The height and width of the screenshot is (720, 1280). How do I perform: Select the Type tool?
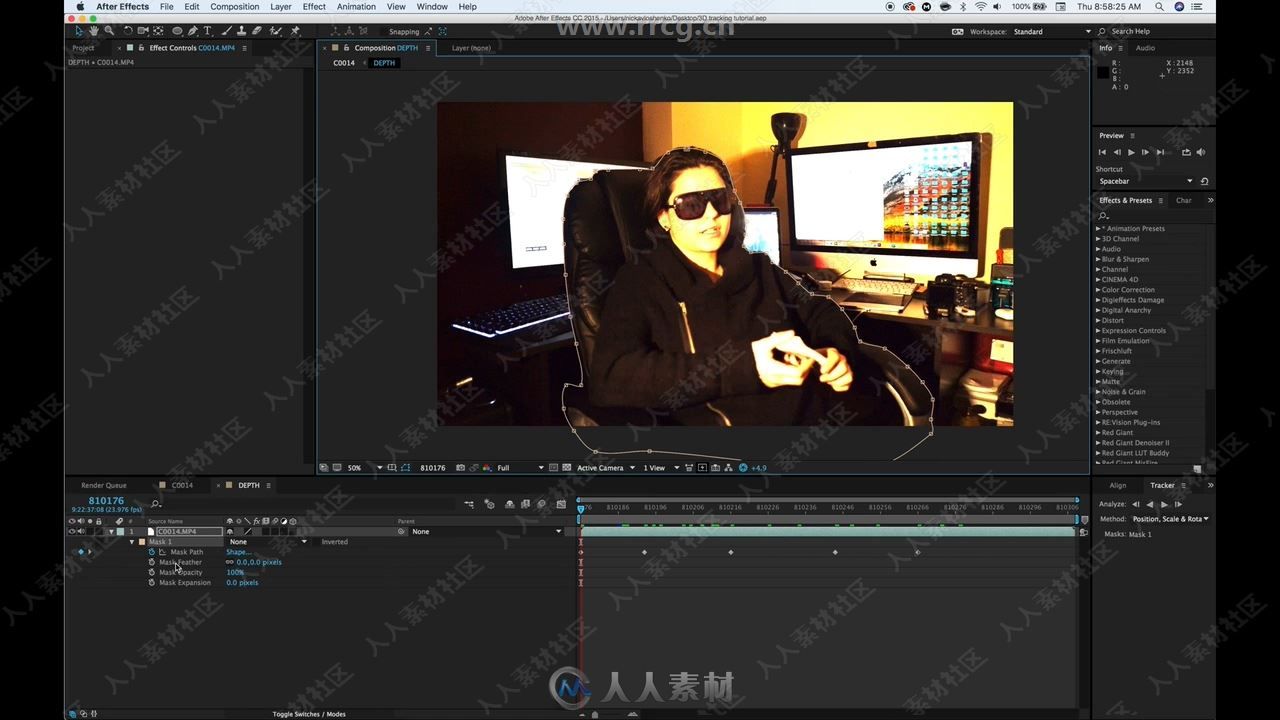pyautogui.click(x=207, y=31)
